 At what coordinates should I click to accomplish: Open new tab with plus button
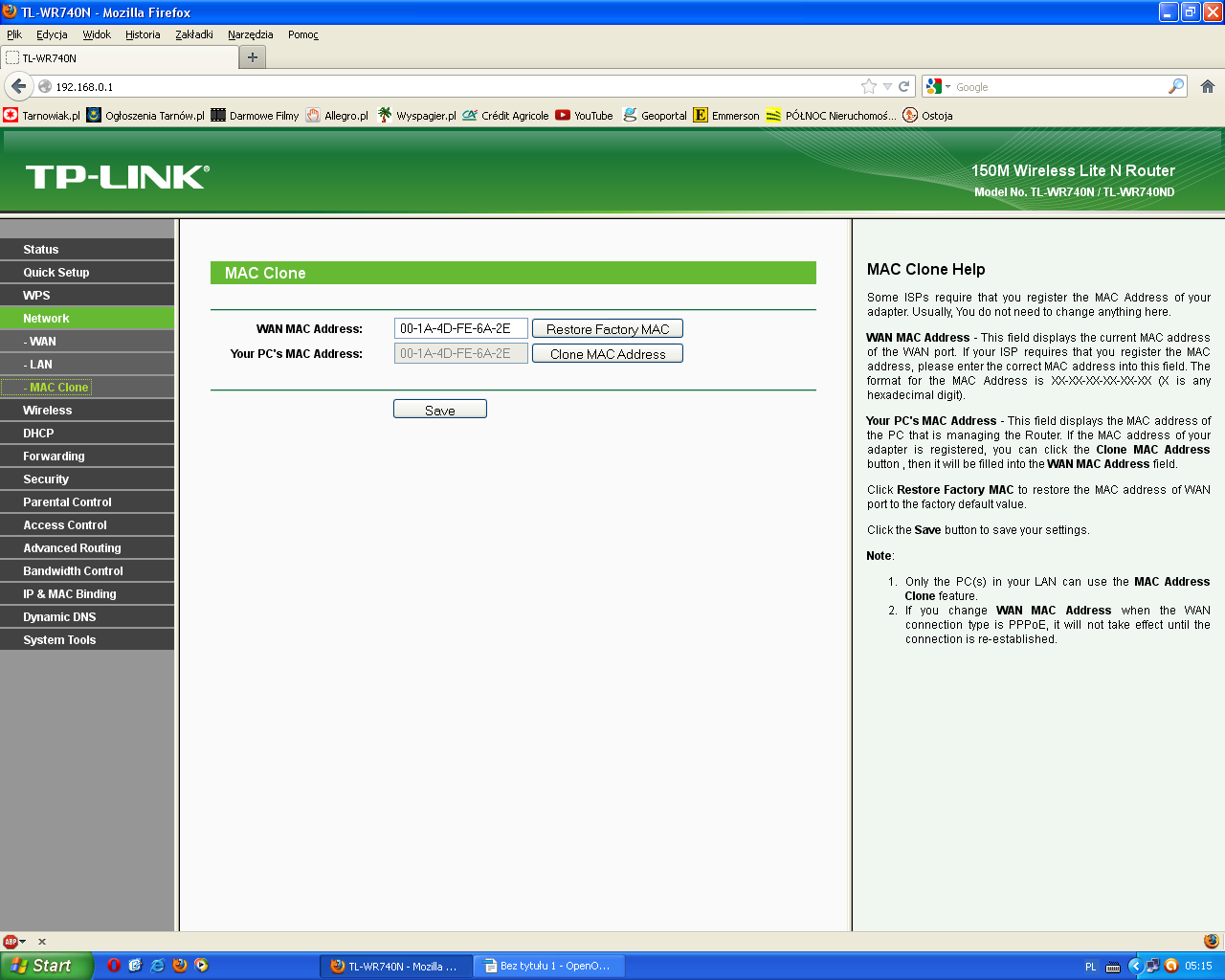click(253, 57)
